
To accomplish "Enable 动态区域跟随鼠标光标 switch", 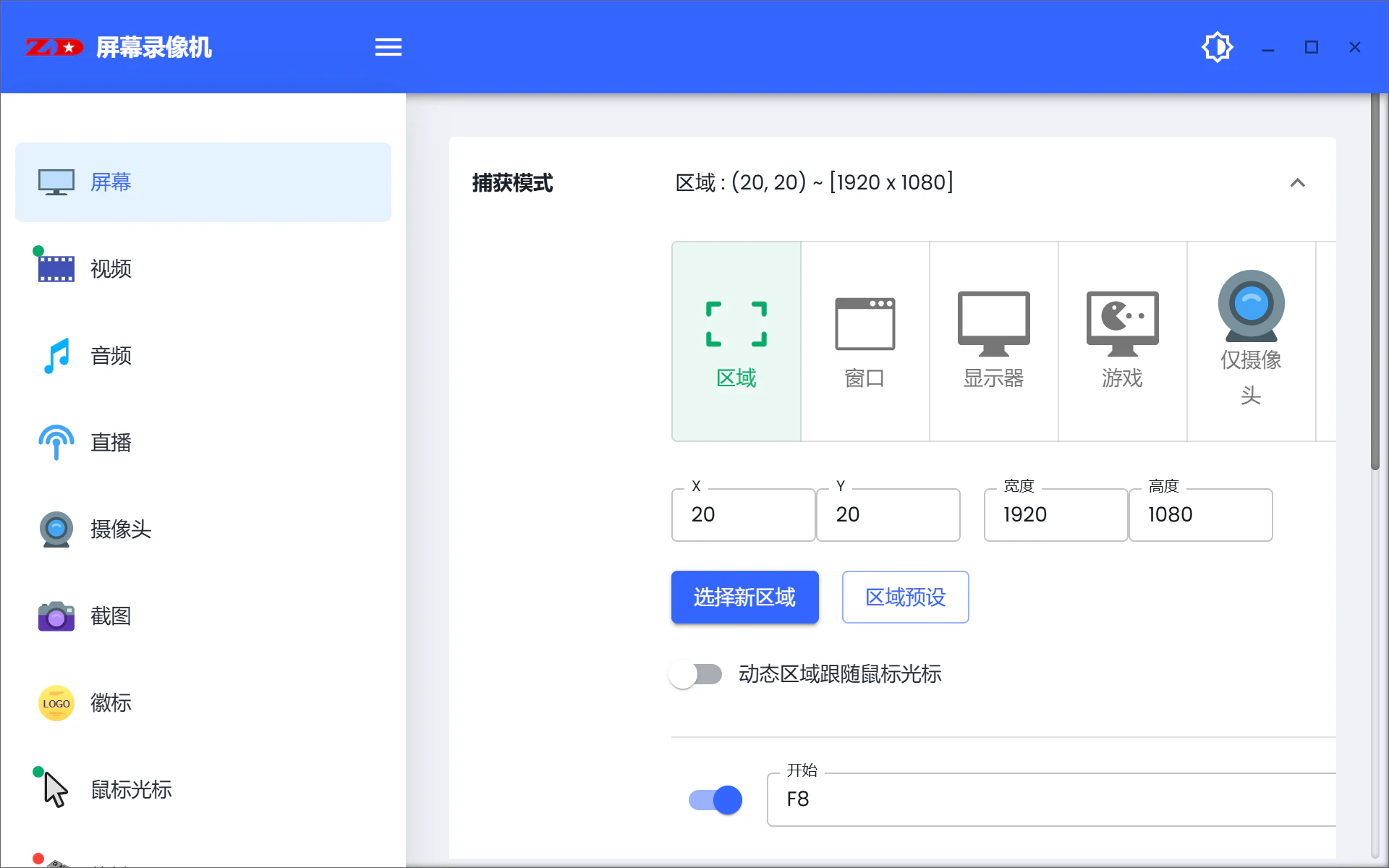I will (696, 674).
